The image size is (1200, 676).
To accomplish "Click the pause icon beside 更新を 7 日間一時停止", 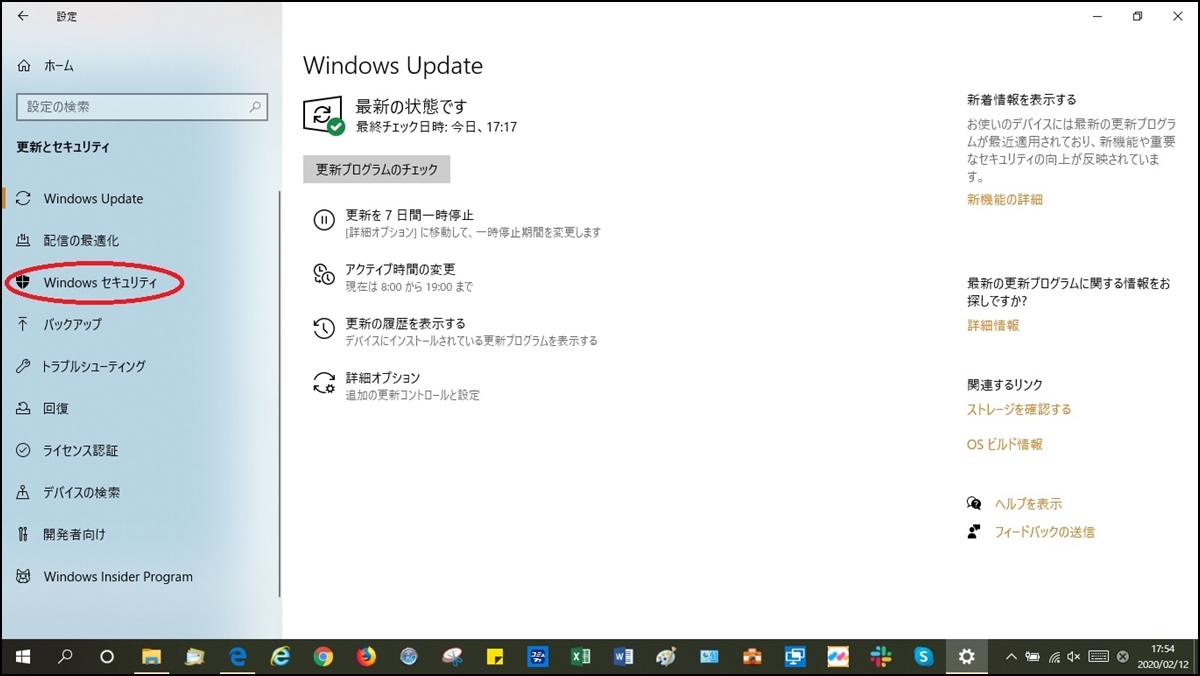I will pyautogui.click(x=324, y=220).
